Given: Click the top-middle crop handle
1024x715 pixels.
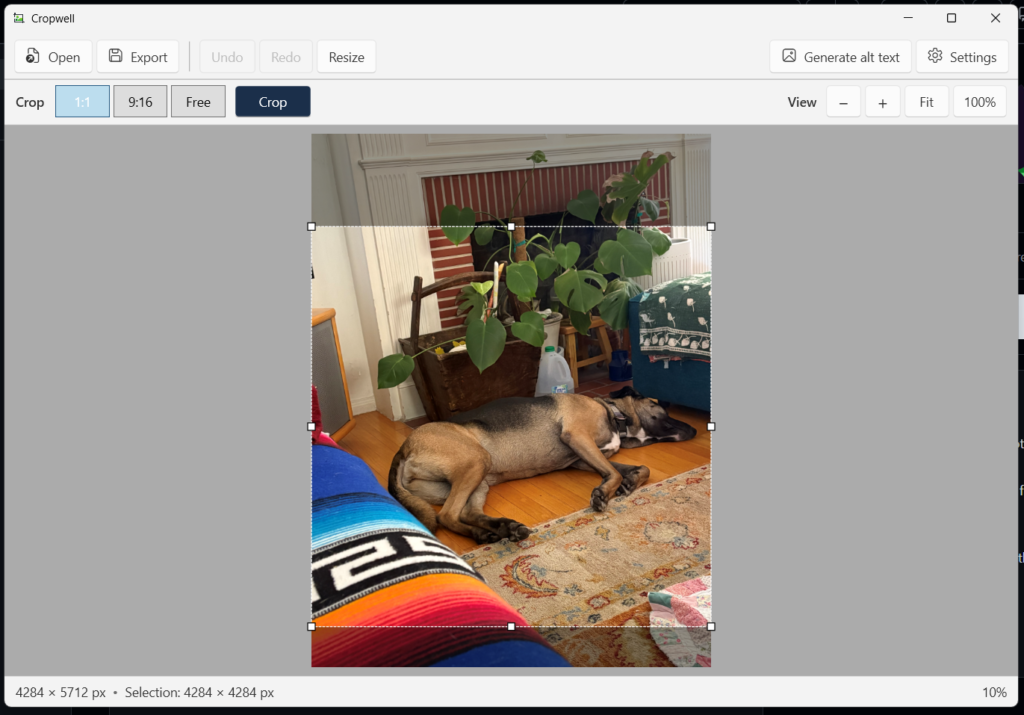Looking at the screenshot, I should tap(511, 227).
